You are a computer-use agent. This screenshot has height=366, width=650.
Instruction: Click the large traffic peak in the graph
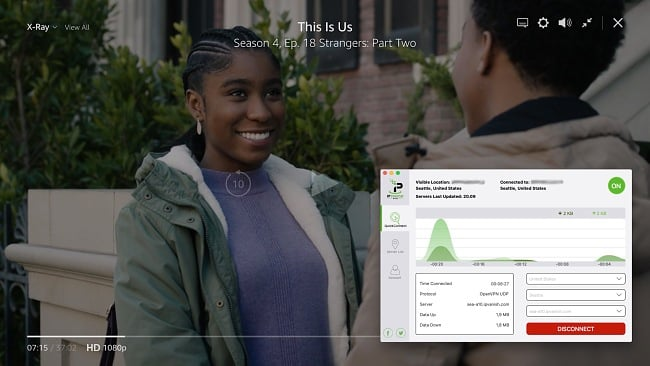tap(440, 240)
